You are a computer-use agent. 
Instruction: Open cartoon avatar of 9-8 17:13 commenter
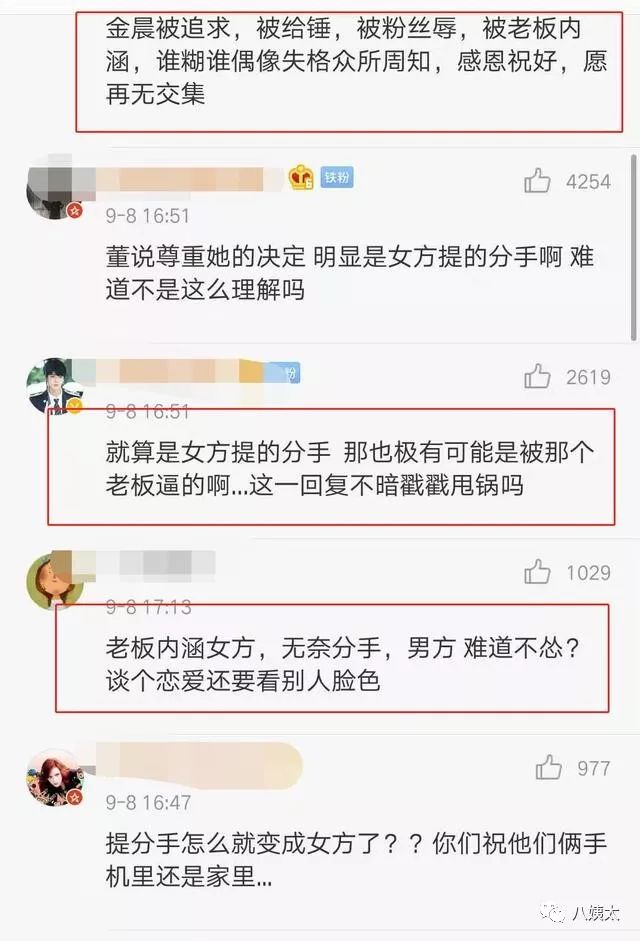pos(54,581)
